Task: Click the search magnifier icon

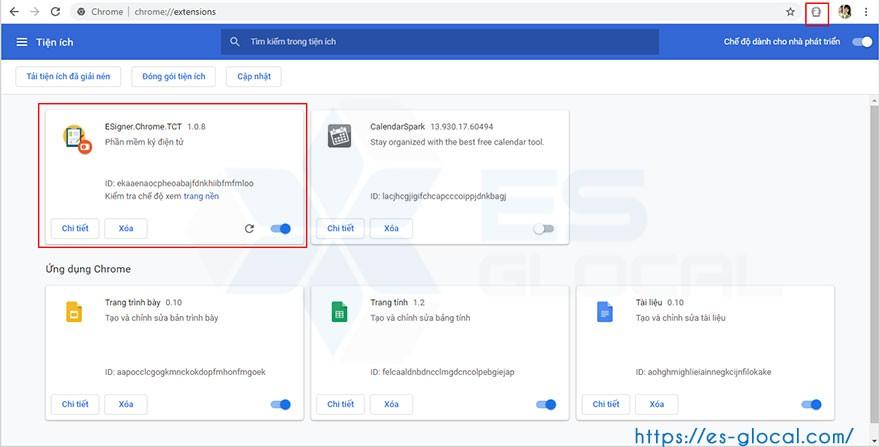Action: (x=235, y=42)
